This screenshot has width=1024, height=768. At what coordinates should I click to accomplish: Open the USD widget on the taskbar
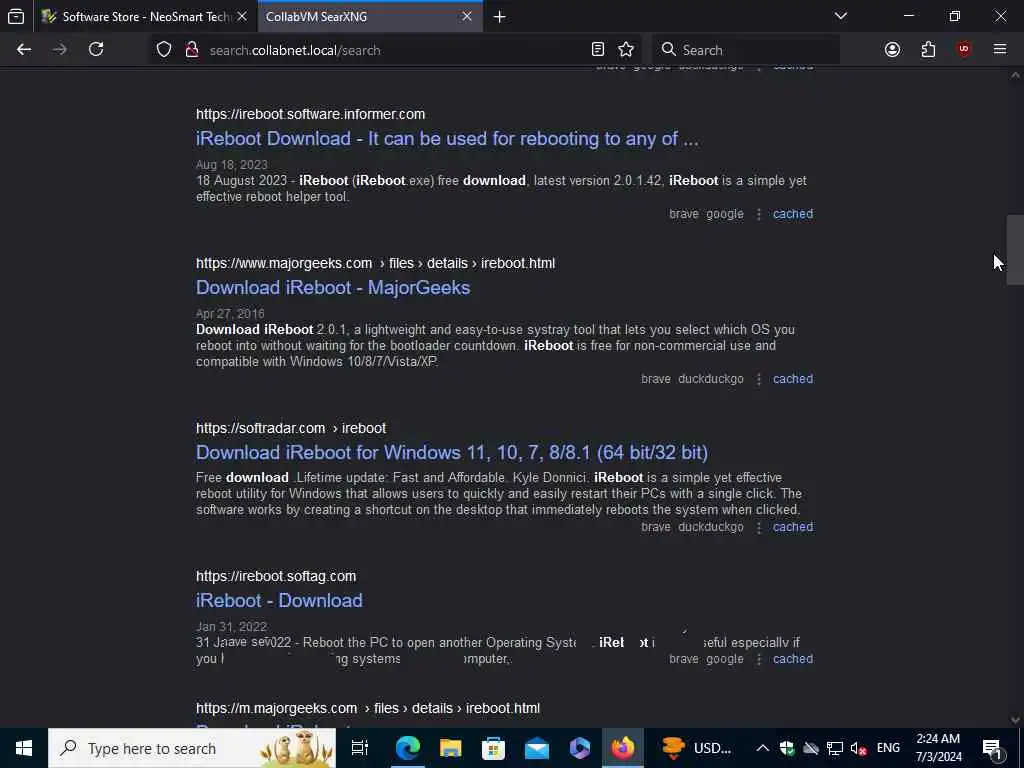[696, 748]
